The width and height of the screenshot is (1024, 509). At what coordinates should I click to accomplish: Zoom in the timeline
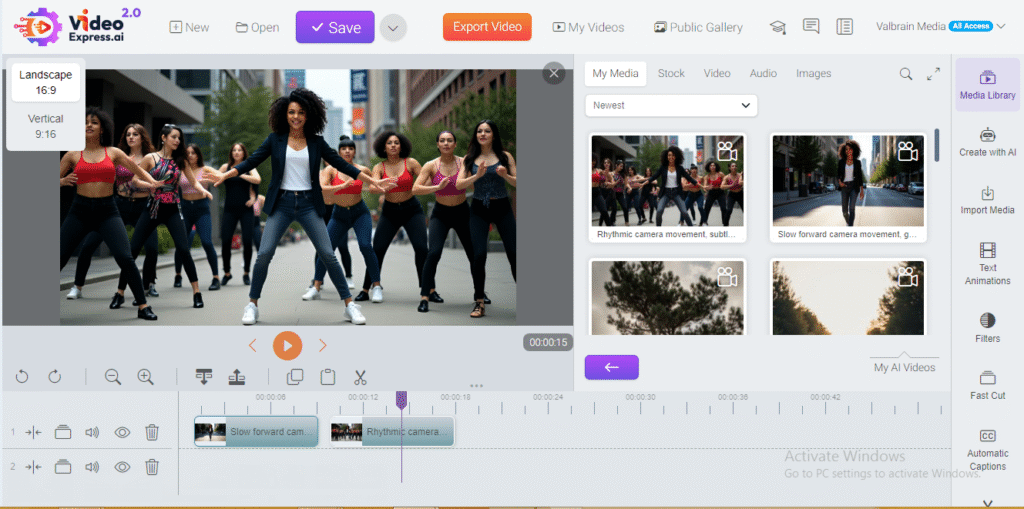pos(145,376)
